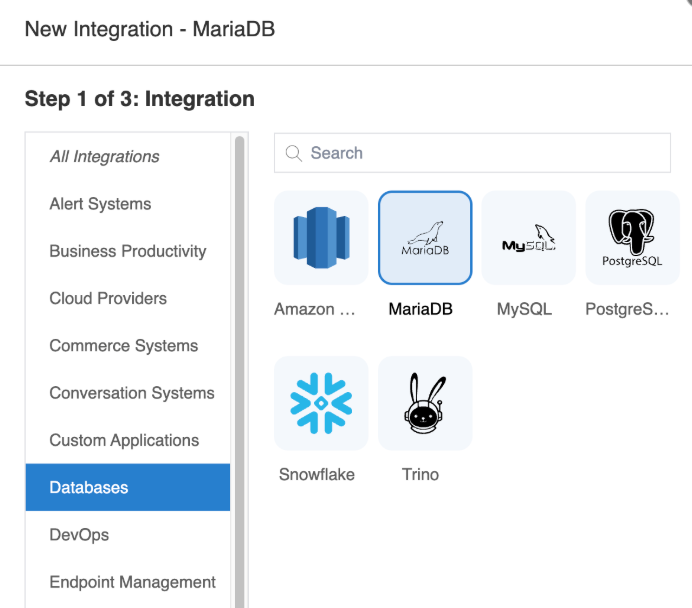The width and height of the screenshot is (692, 608).
Task: Click the highlighted Databases category
Action: pos(128,487)
